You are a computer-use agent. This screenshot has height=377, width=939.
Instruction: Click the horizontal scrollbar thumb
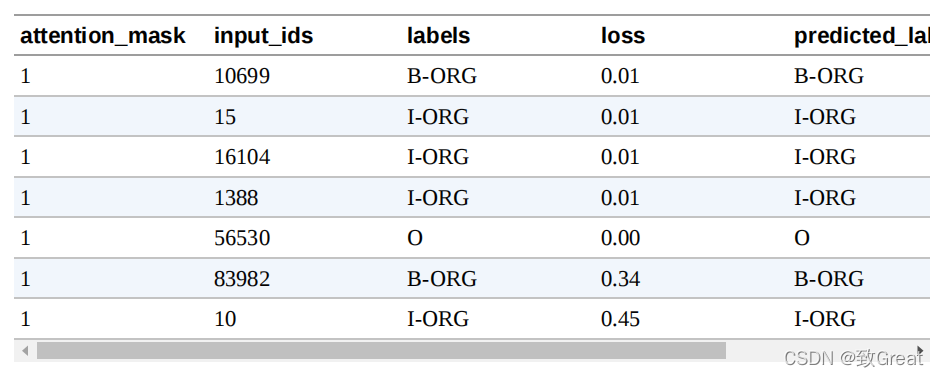click(x=381, y=351)
